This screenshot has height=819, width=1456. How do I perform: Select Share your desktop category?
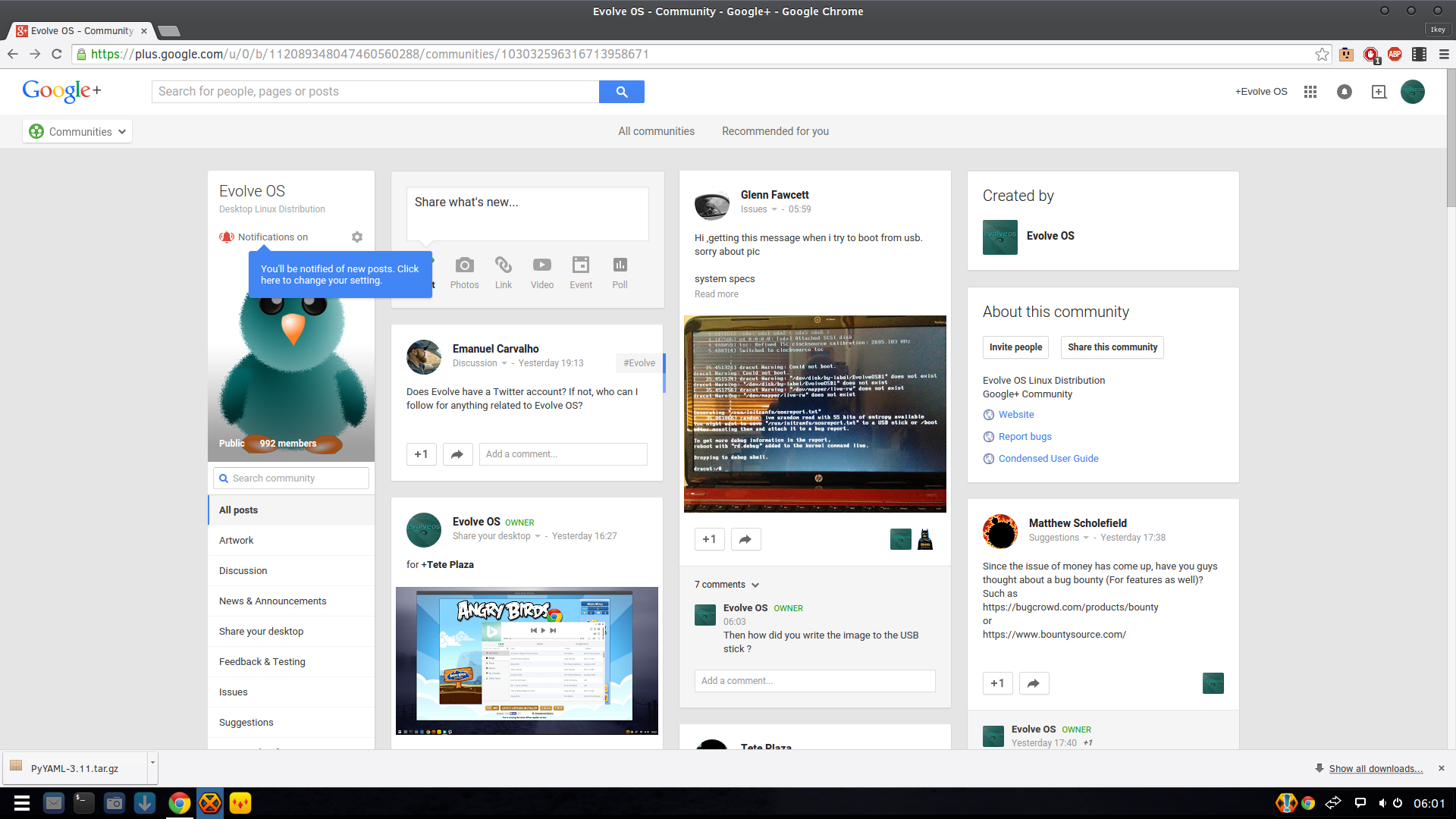tap(291, 632)
